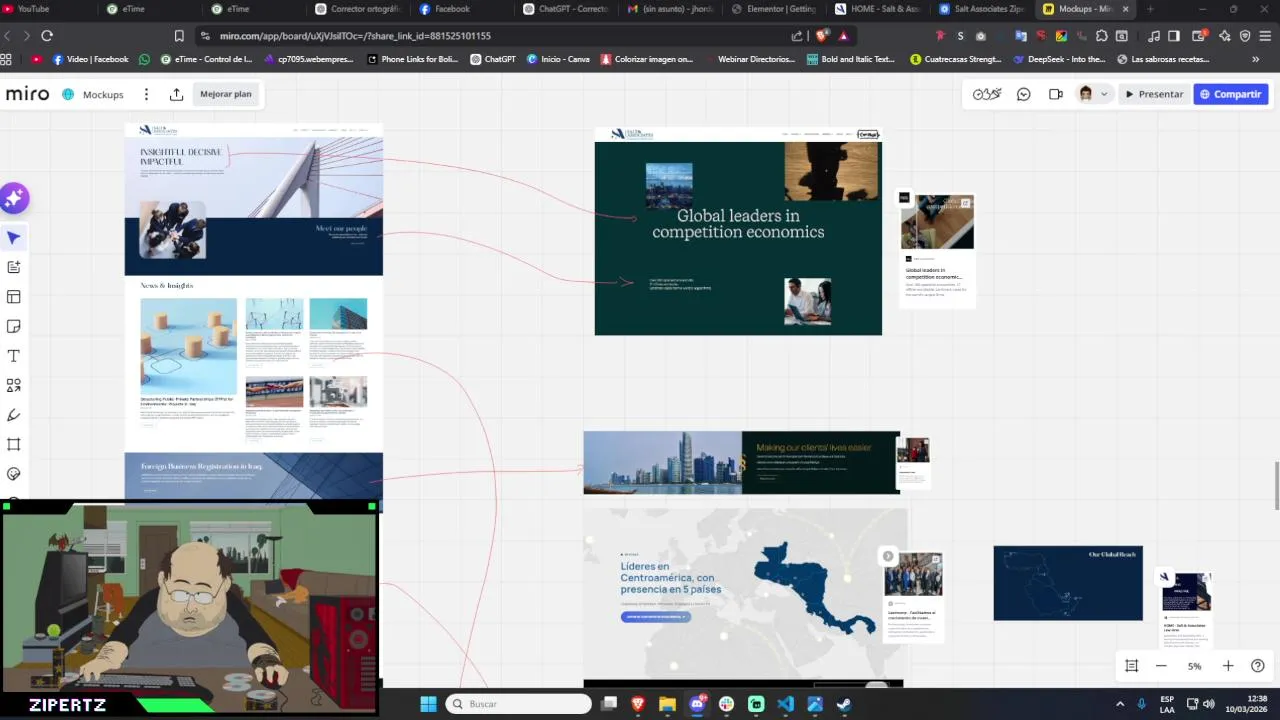Click the taskbar volume speaker icon
Screen dimensions: 1280x720
1208,704
